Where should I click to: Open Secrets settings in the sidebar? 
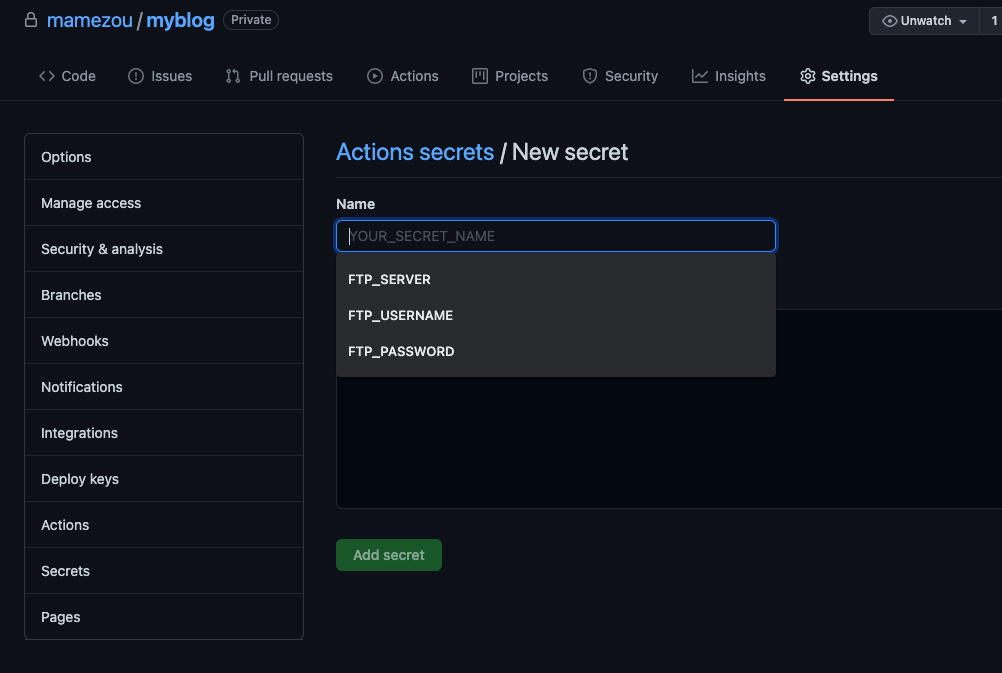click(x=164, y=571)
